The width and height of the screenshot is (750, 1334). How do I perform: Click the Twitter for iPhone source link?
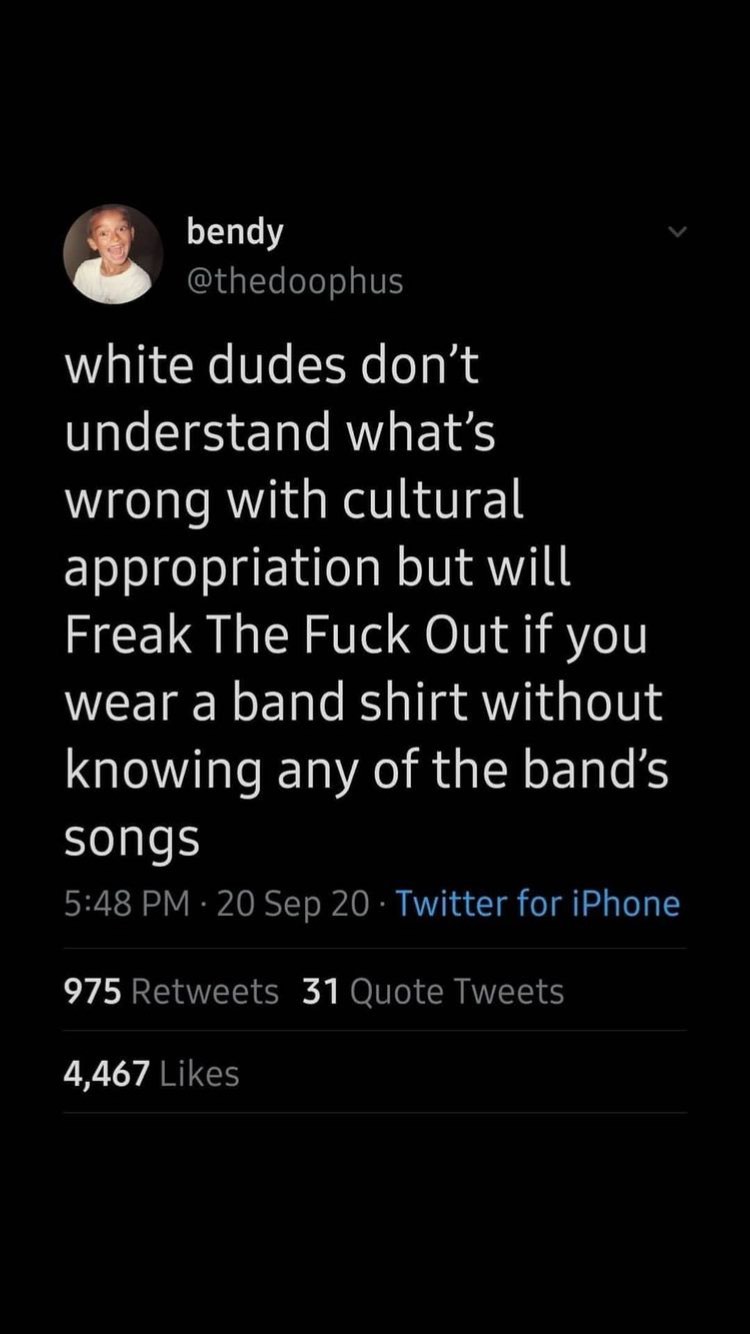click(538, 904)
